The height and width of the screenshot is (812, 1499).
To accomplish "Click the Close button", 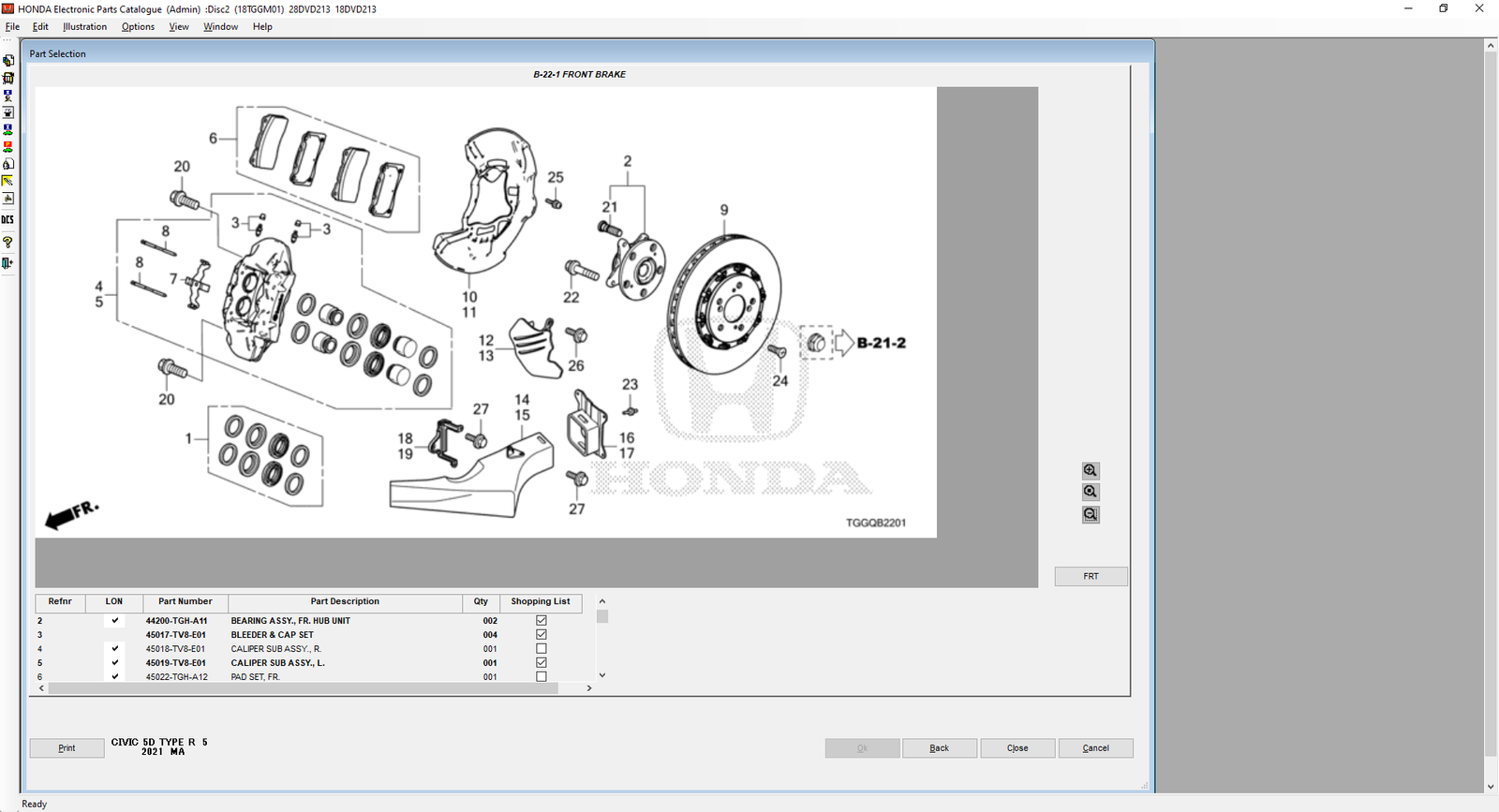I will (1017, 748).
